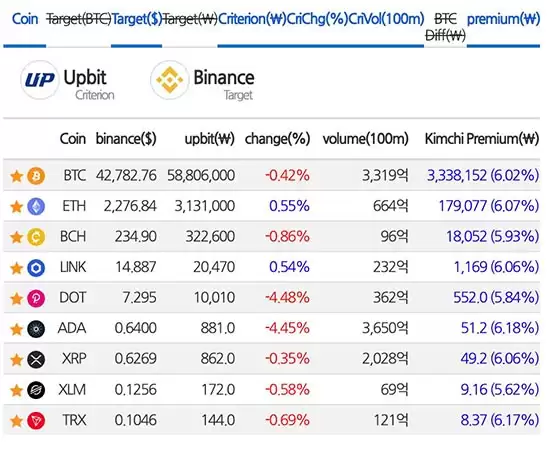Open the Binance Target exchange selector

click(x=202, y=80)
